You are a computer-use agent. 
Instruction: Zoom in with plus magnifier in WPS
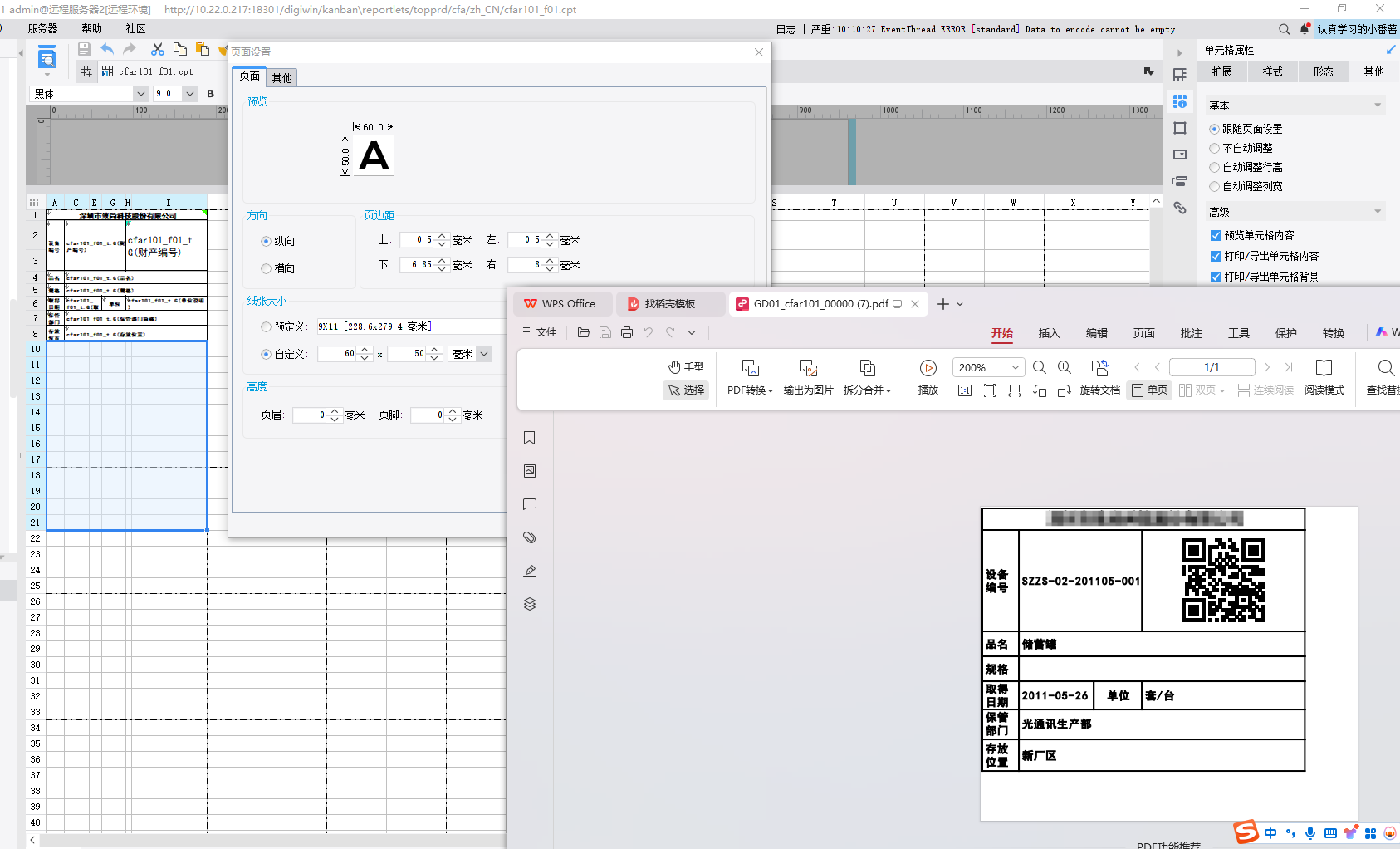1065,367
